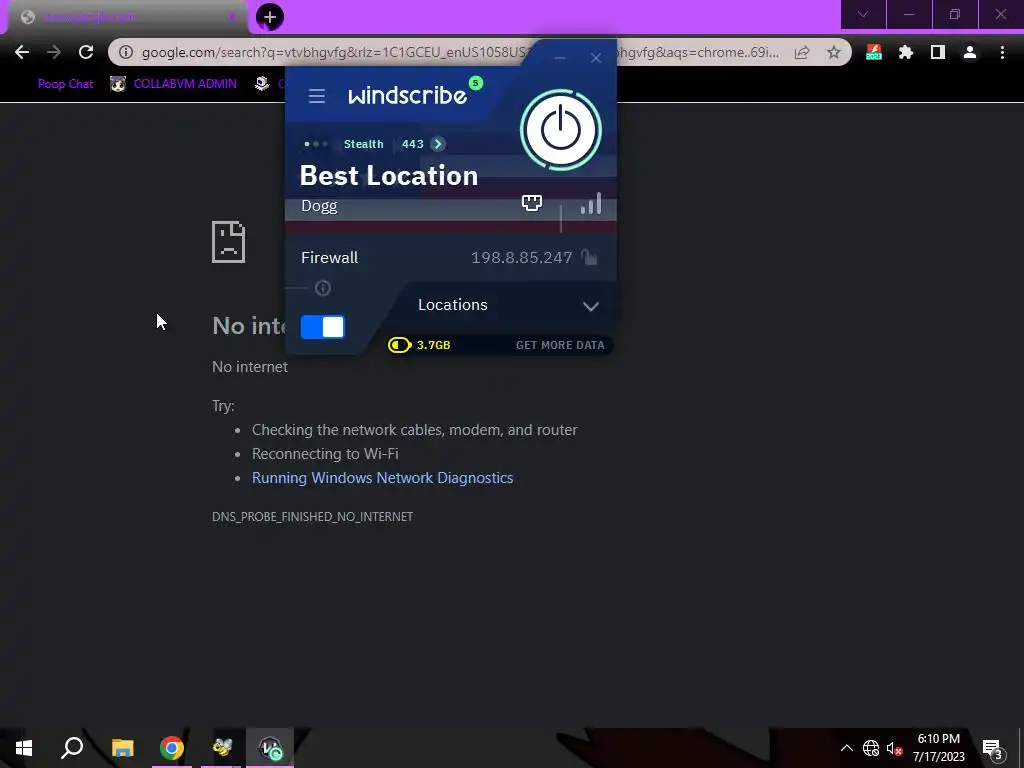Screen dimensions: 1024x768
Task: Click Chrome icon in taskbar
Action: [172, 748]
